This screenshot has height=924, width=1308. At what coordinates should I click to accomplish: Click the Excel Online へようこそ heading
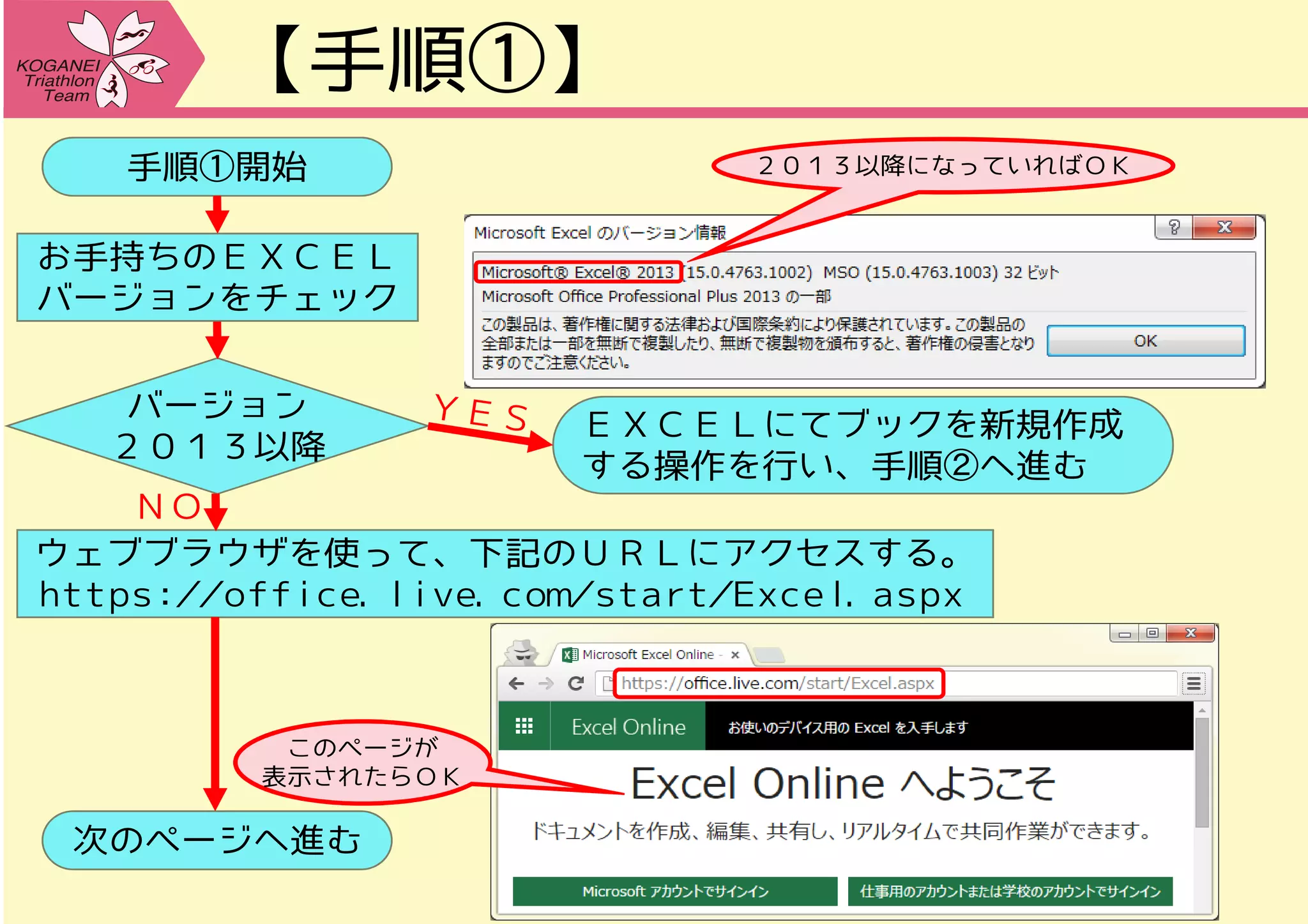click(843, 784)
